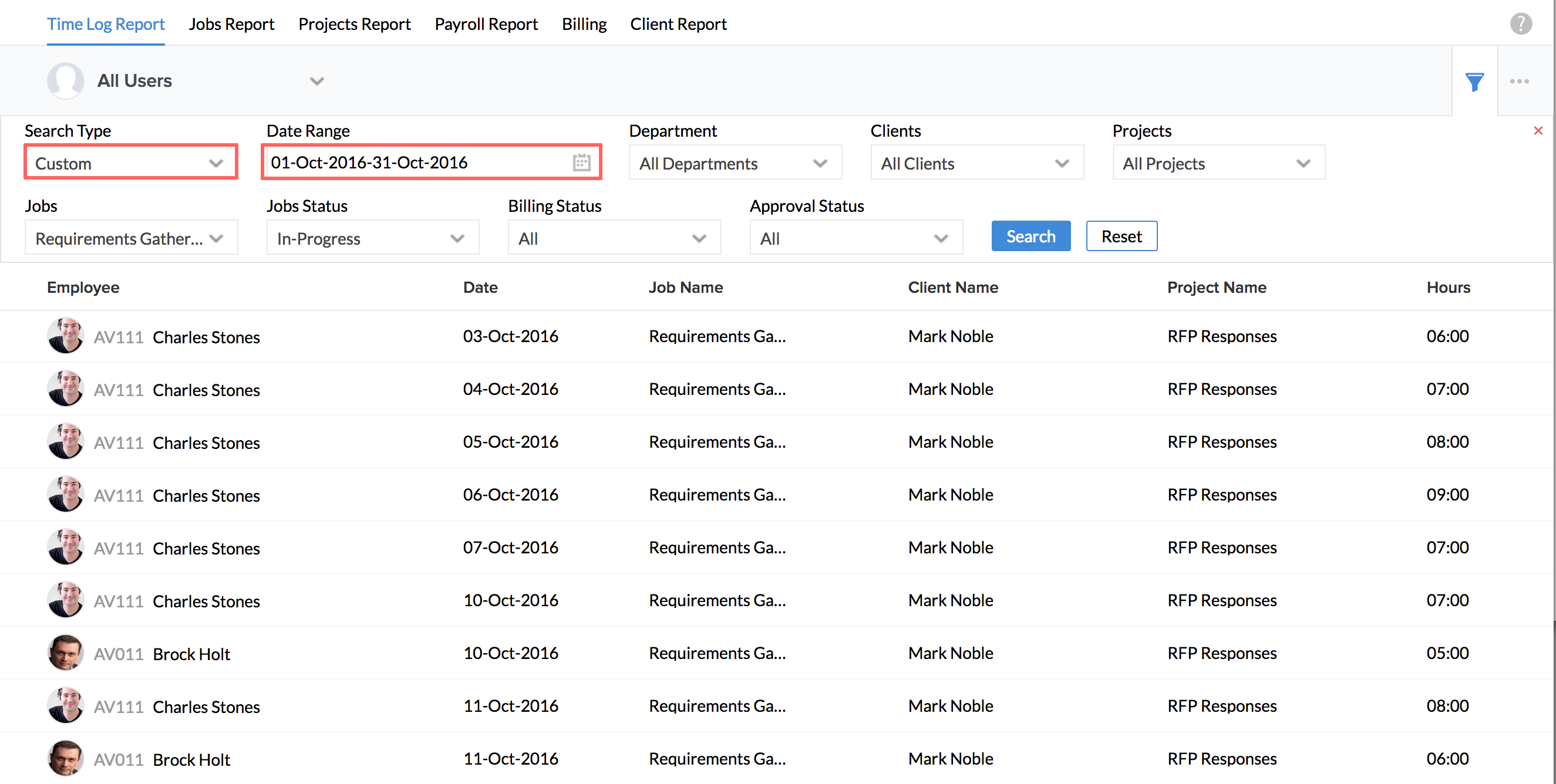The height and width of the screenshot is (784, 1556).
Task: Click Charles Stones' avatar on 03-Oct-2016 row
Action: tap(65, 336)
